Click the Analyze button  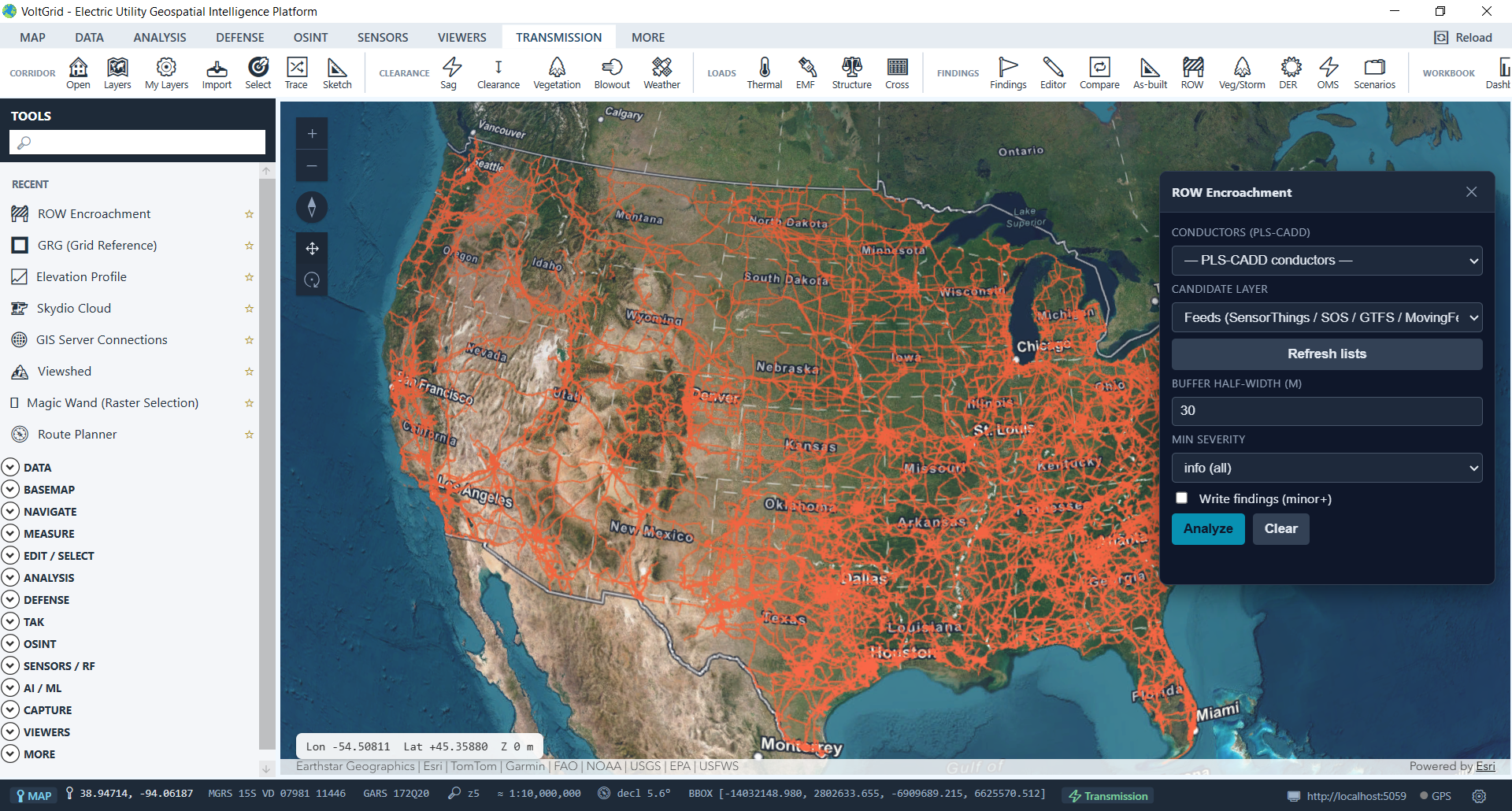pyautogui.click(x=1208, y=529)
